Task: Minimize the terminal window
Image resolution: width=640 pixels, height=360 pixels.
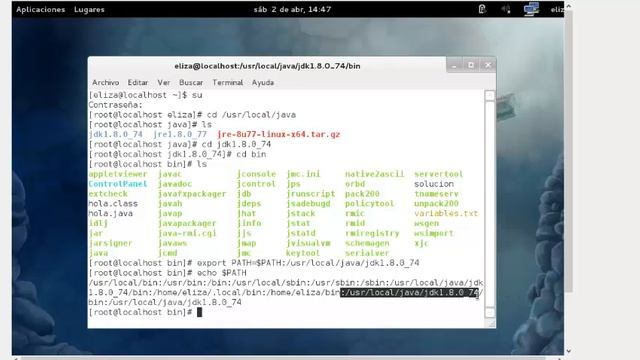Action: click(454, 65)
